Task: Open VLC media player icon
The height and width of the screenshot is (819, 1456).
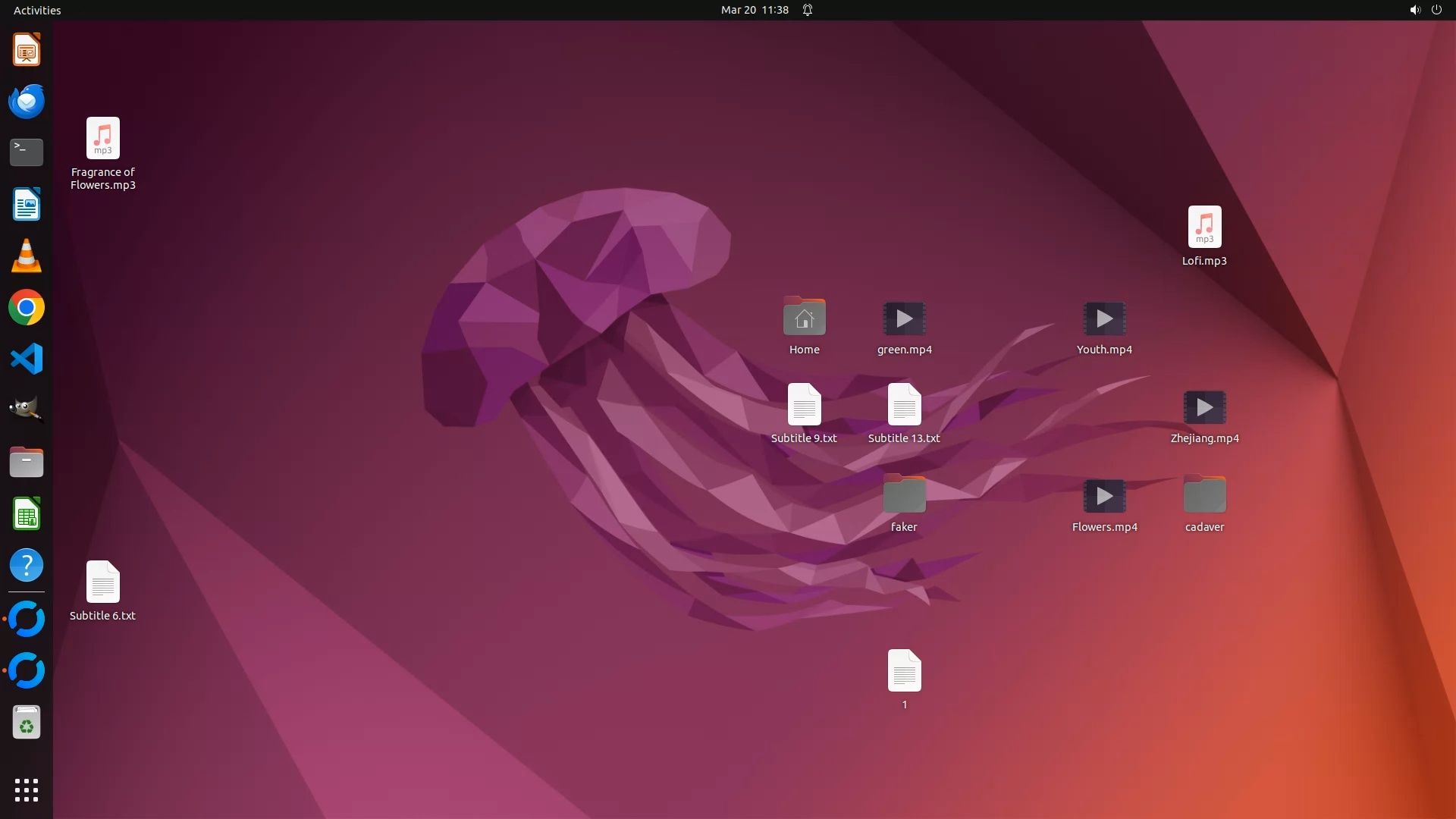Action: [27, 256]
